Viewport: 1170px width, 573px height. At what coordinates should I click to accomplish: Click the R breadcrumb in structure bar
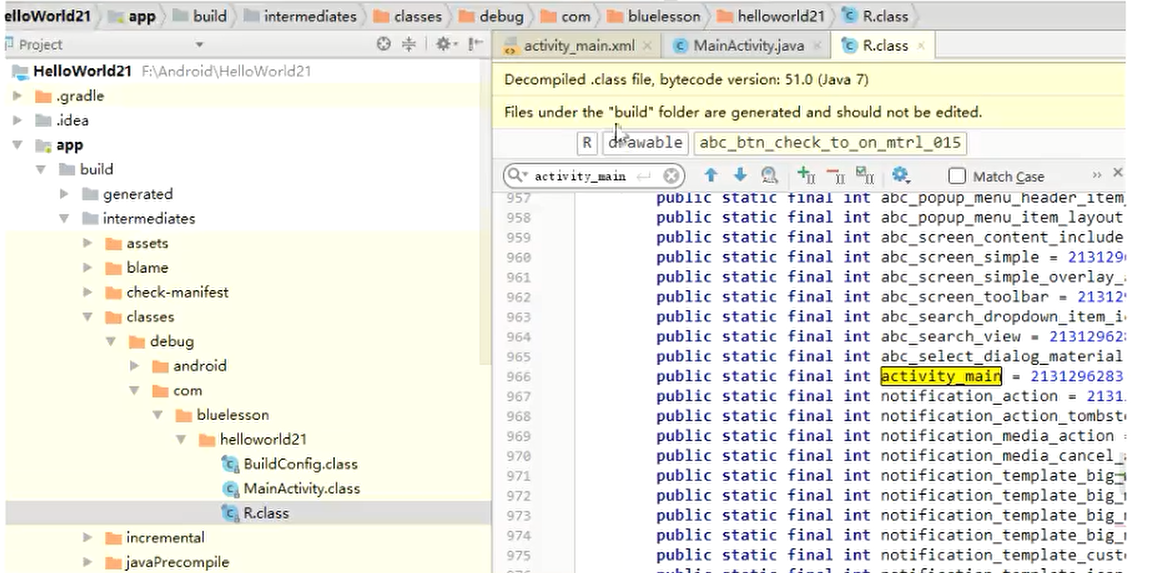pyautogui.click(x=587, y=143)
